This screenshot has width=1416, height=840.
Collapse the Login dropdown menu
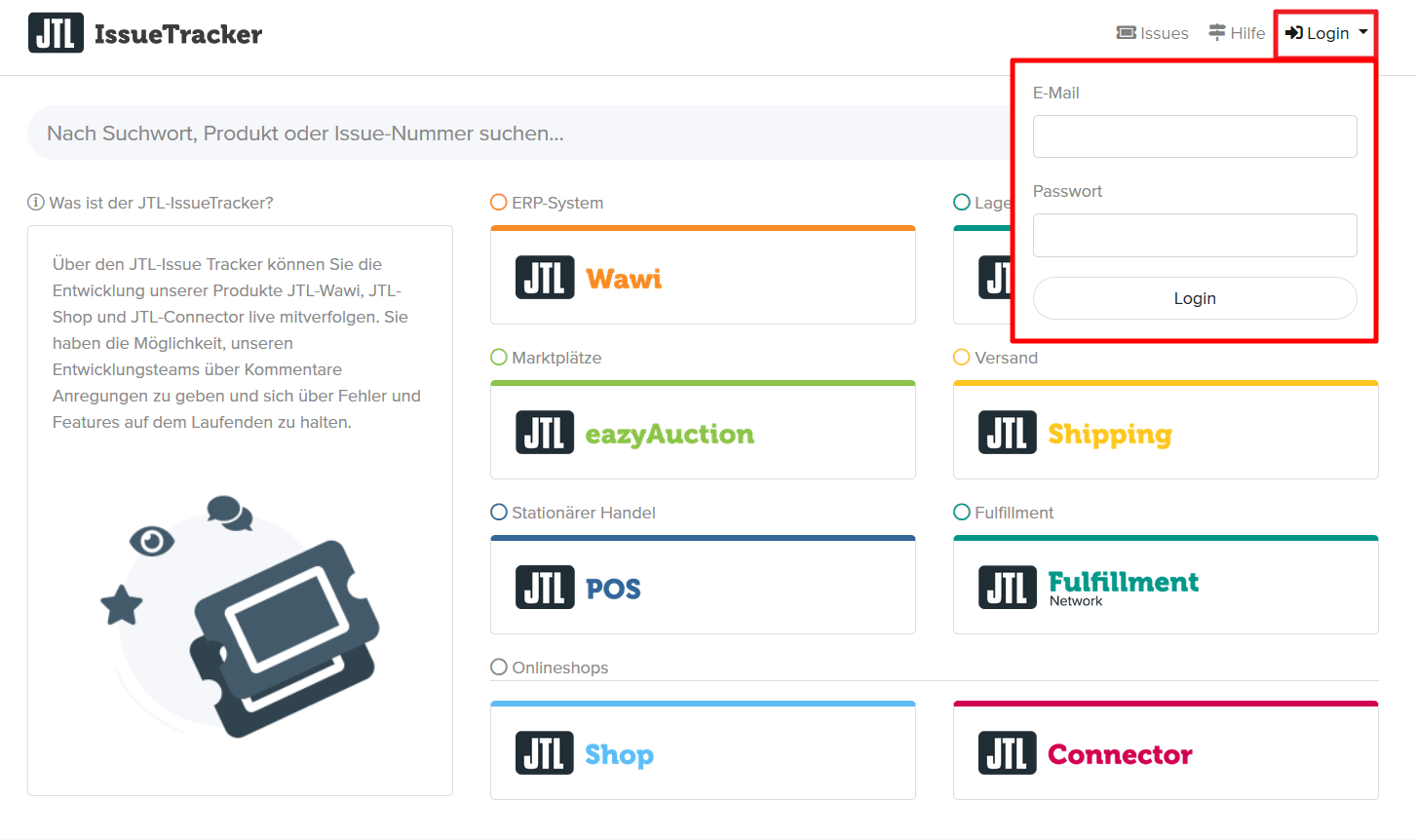[1326, 33]
